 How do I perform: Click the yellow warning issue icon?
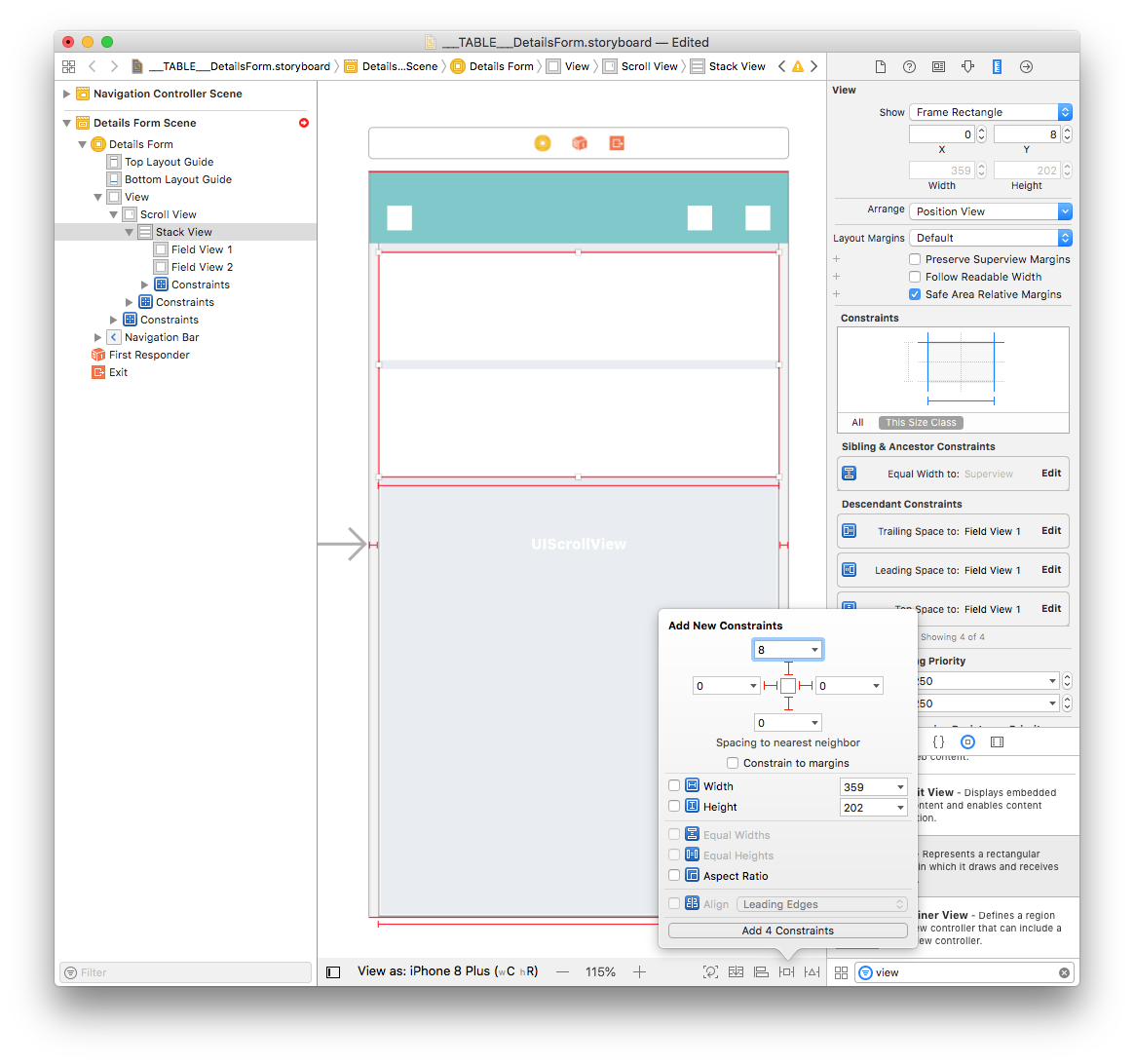[798, 66]
